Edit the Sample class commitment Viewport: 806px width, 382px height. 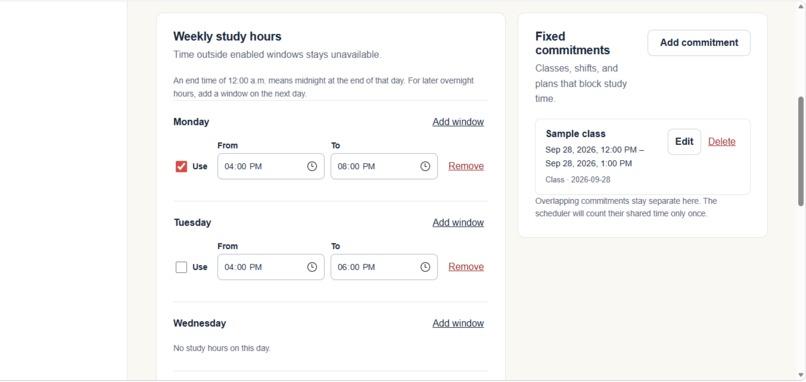[x=684, y=141]
